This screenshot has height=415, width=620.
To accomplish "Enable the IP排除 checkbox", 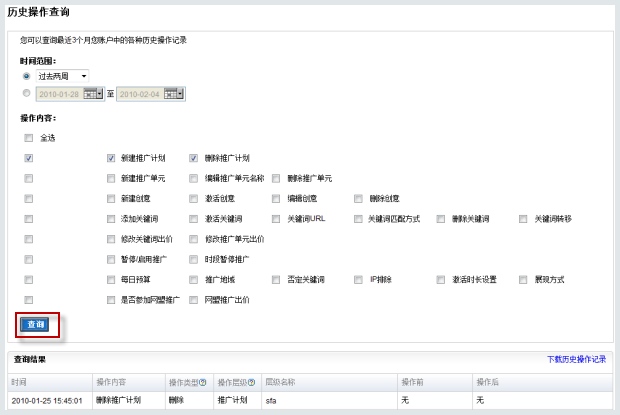I will pos(360,279).
